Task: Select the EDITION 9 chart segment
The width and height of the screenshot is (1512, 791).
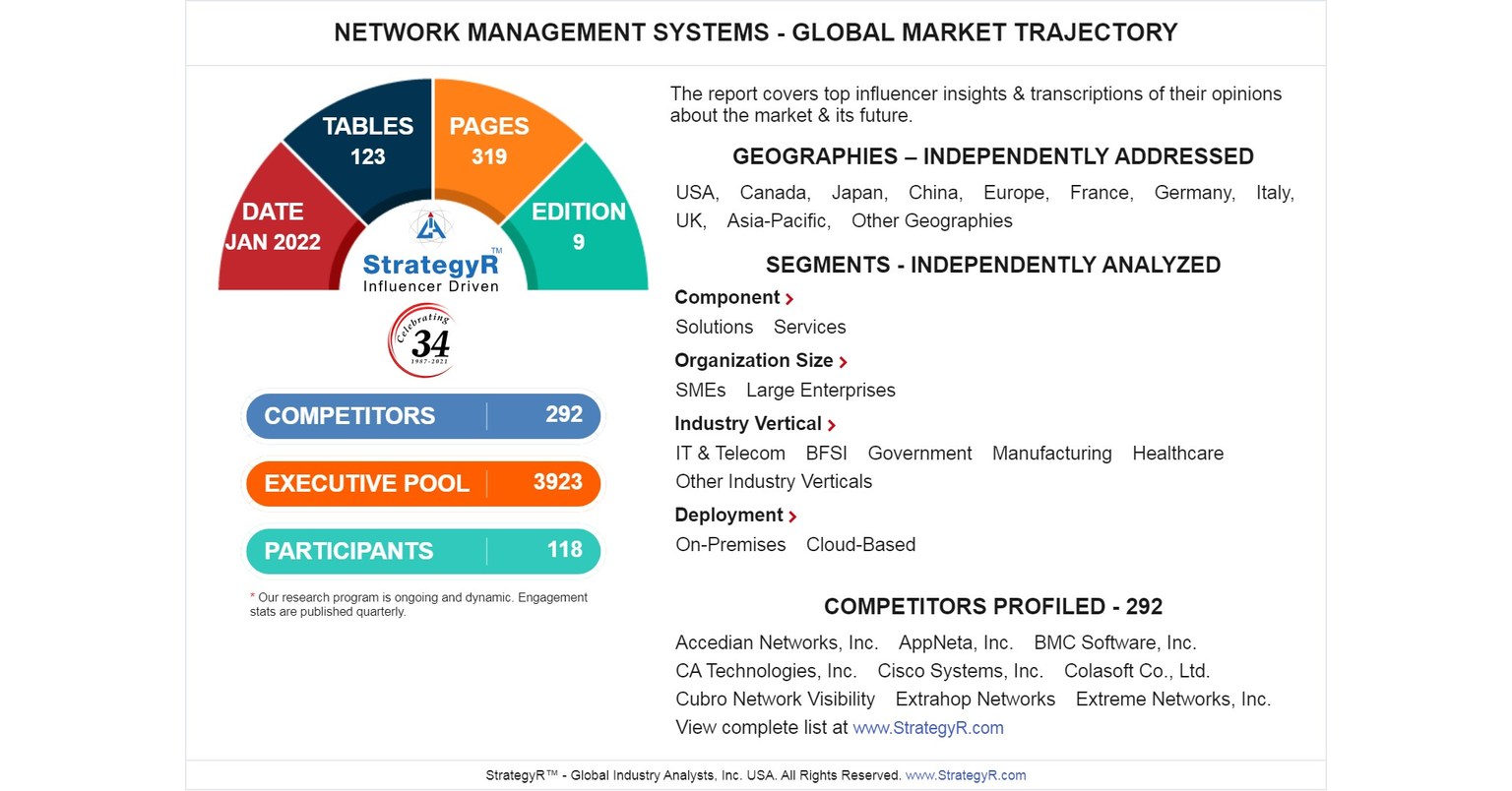Action: click(x=579, y=224)
